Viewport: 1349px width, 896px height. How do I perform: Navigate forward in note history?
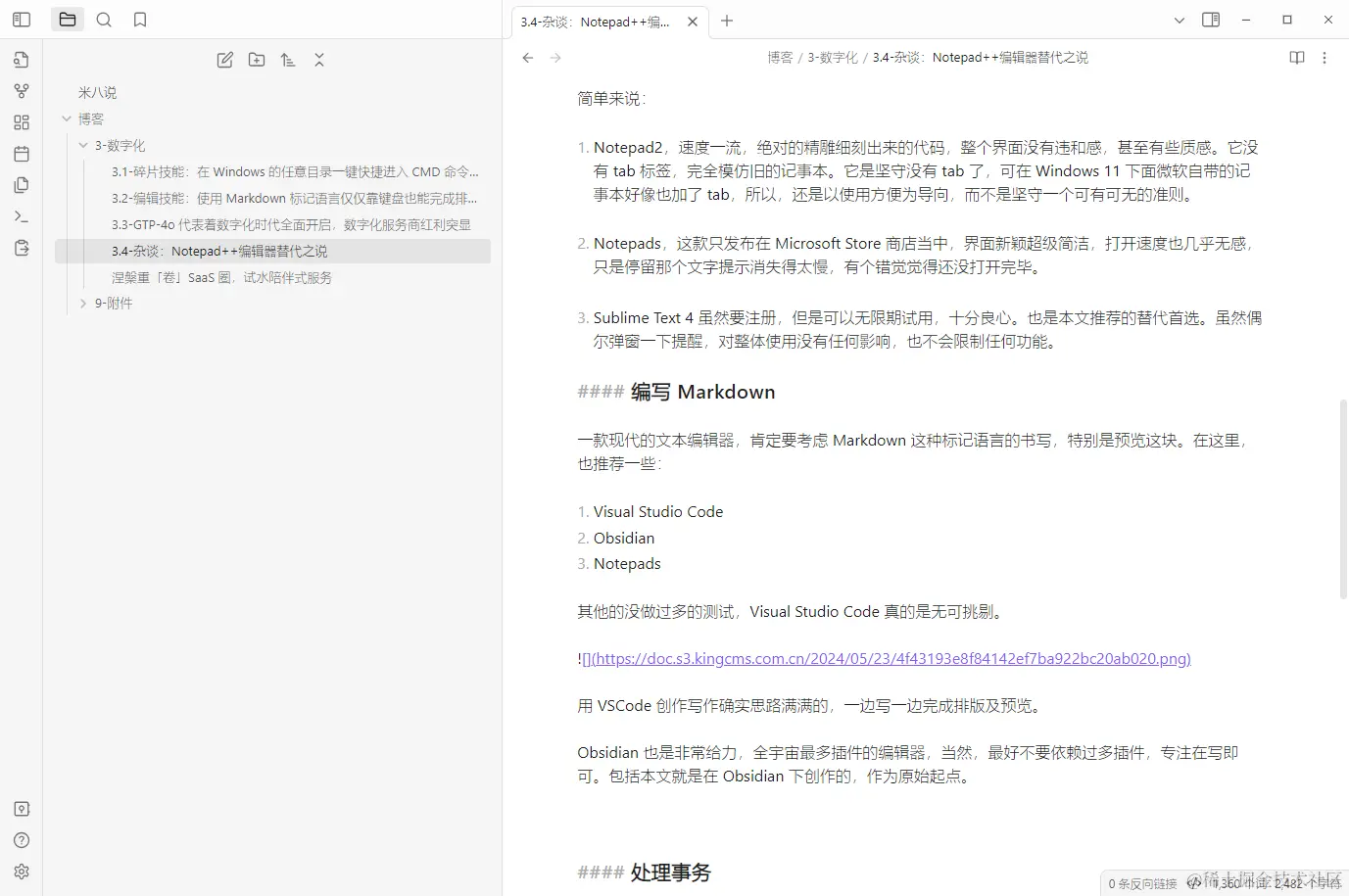click(x=555, y=58)
